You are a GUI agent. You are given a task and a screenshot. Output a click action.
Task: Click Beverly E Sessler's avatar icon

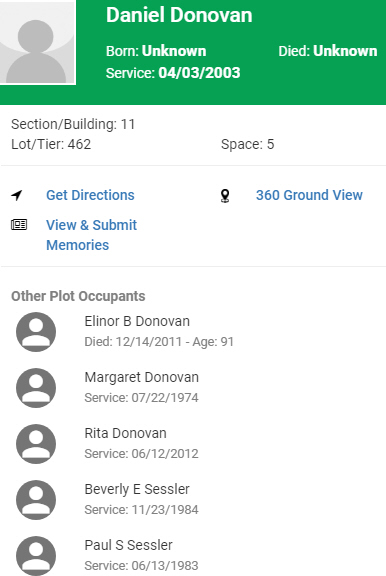36,500
